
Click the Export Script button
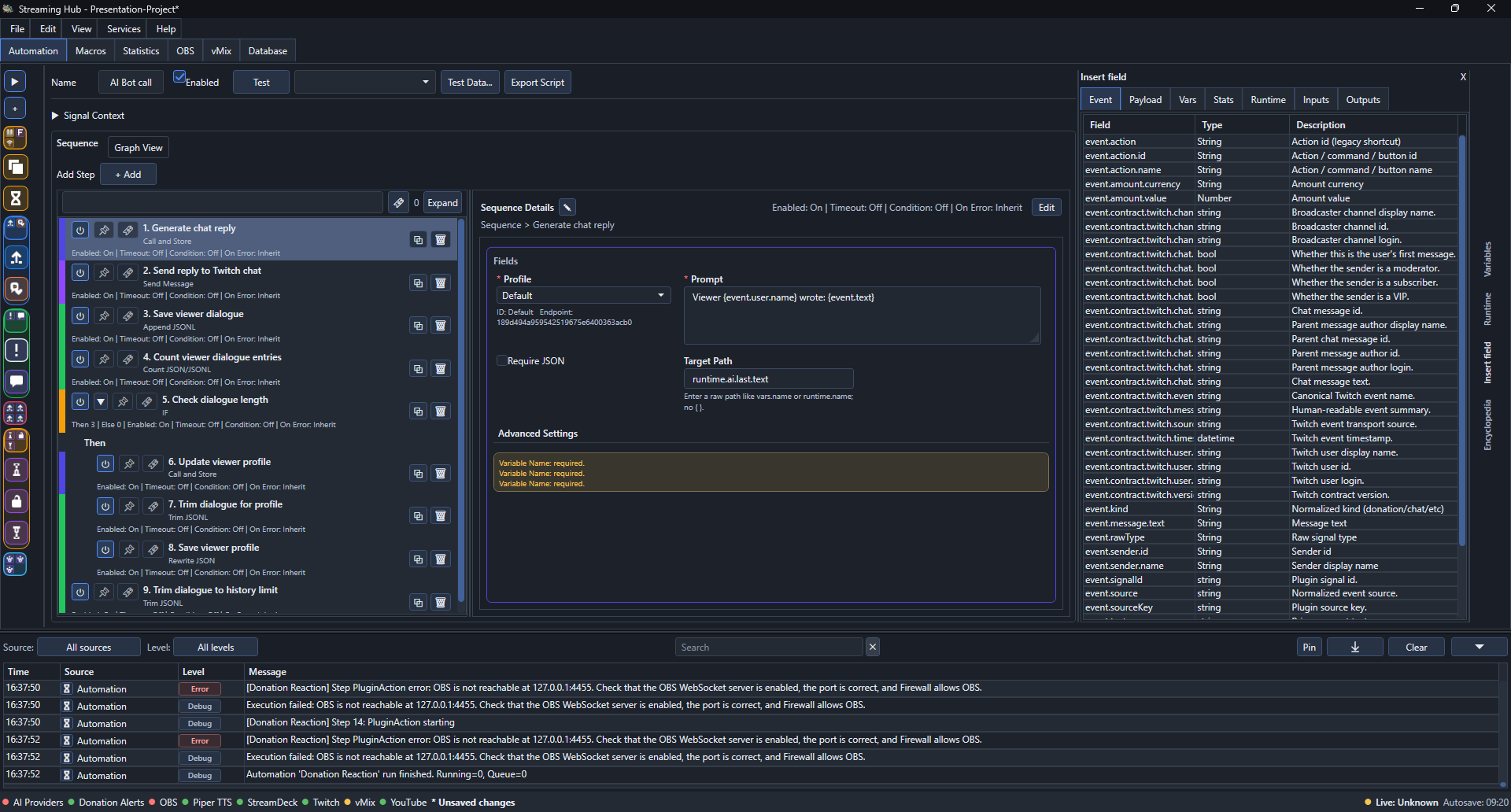tap(538, 82)
